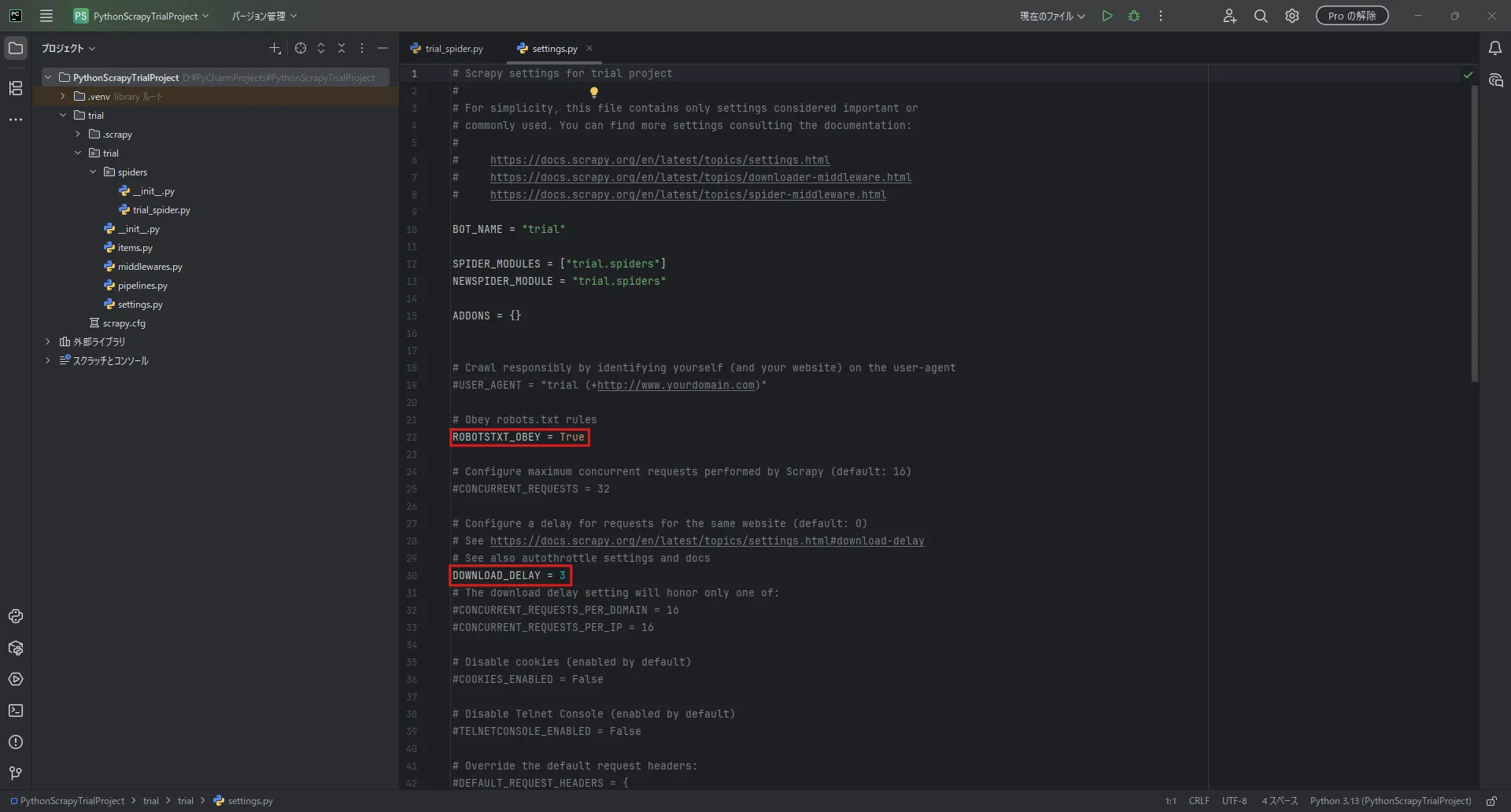Open the Python Packages tool window icon
The height and width of the screenshot is (812, 1511).
click(x=16, y=648)
